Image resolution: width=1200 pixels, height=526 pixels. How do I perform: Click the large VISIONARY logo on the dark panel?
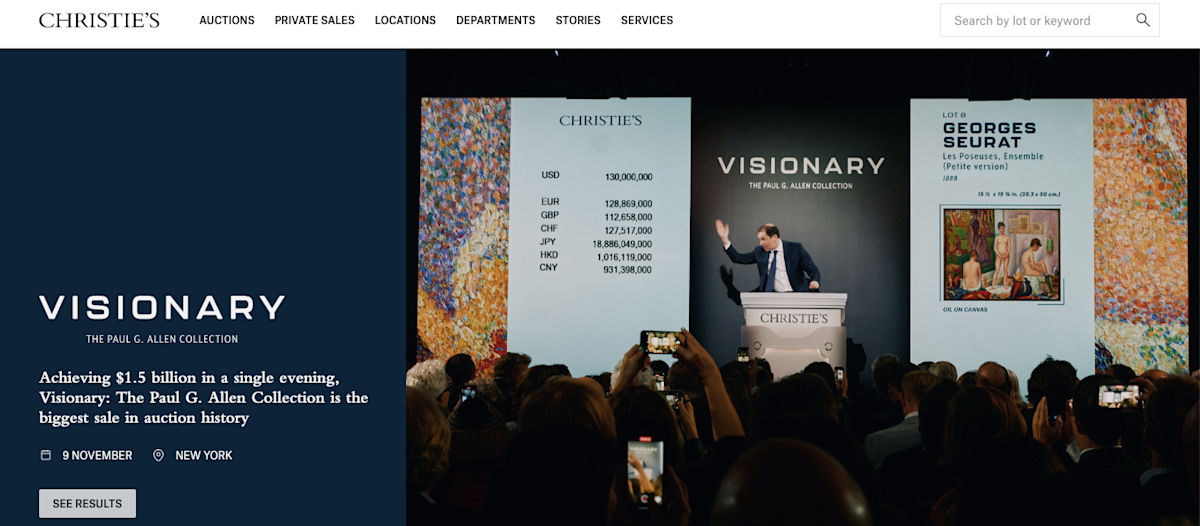coord(162,307)
